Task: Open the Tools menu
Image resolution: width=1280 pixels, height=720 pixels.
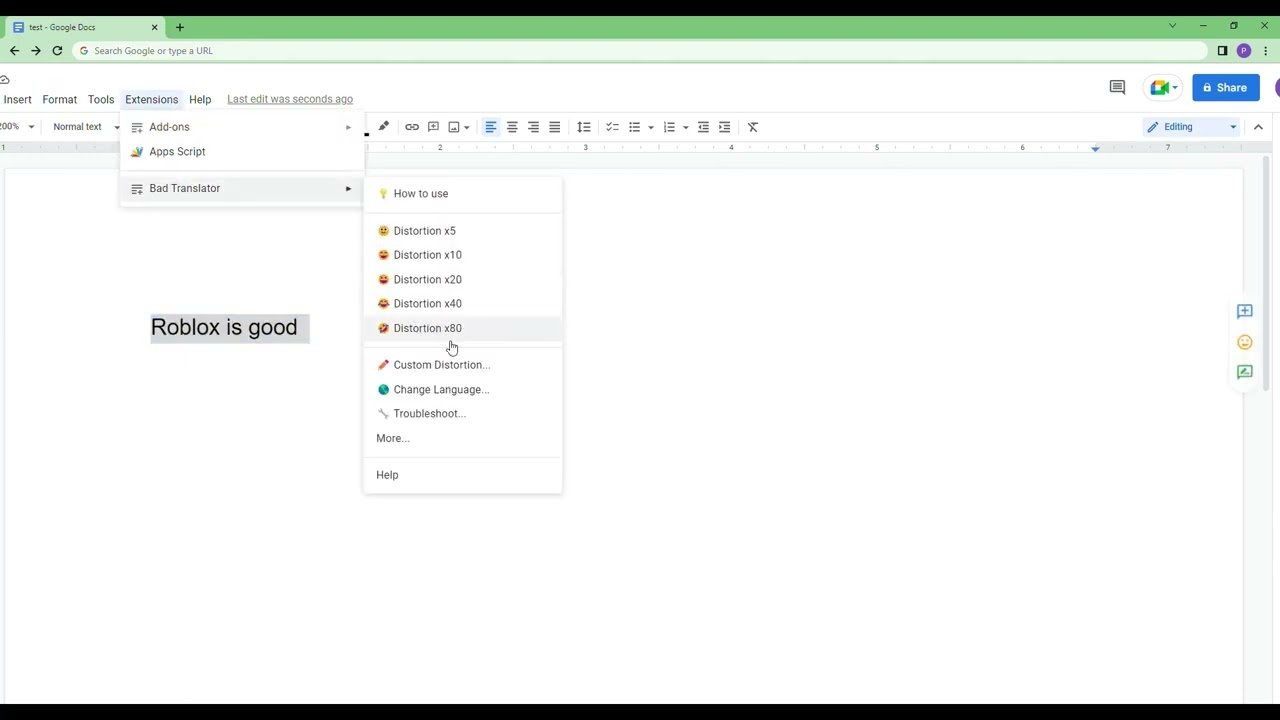Action: click(101, 99)
